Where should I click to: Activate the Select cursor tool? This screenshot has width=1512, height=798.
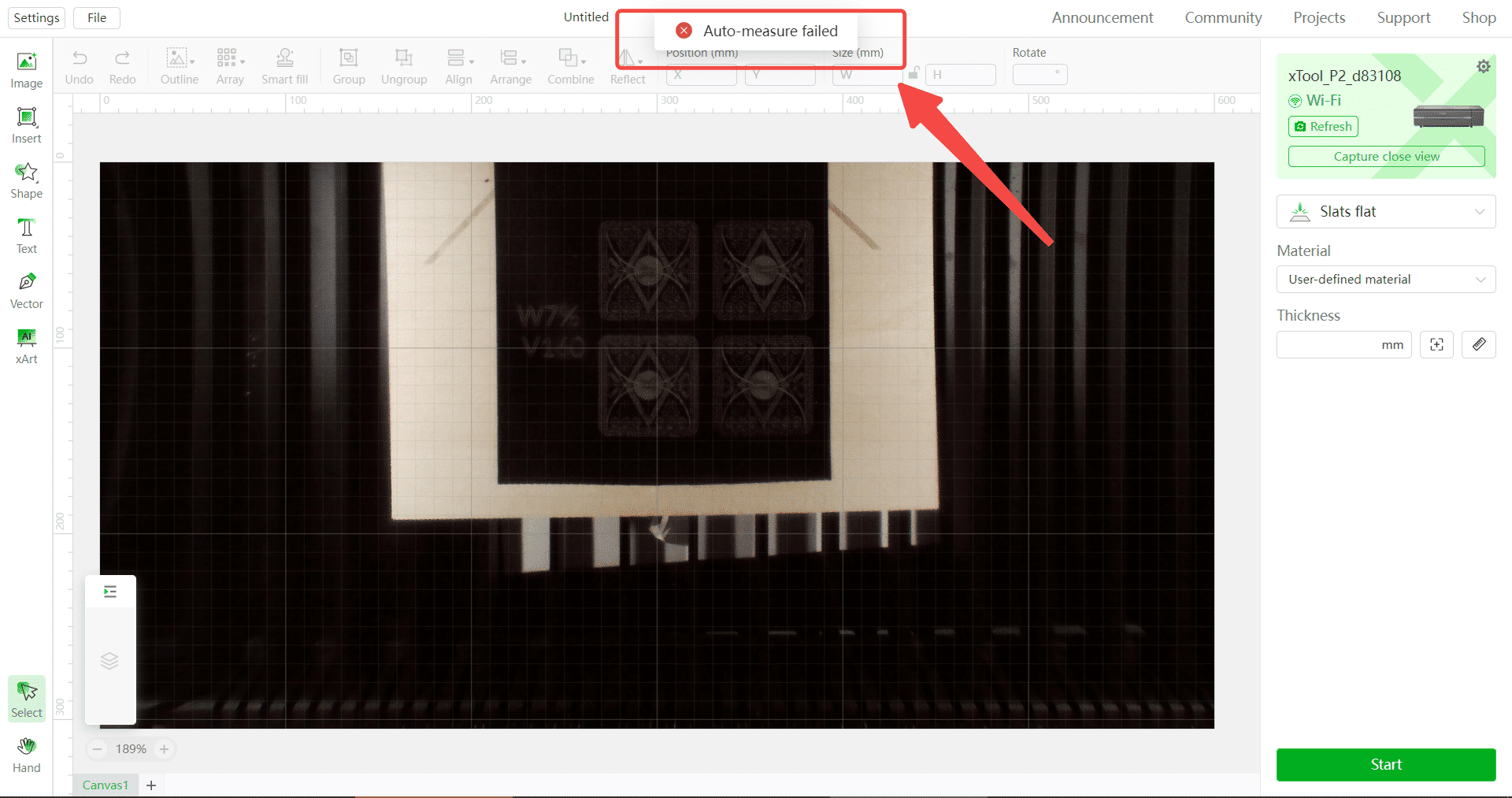point(27,699)
